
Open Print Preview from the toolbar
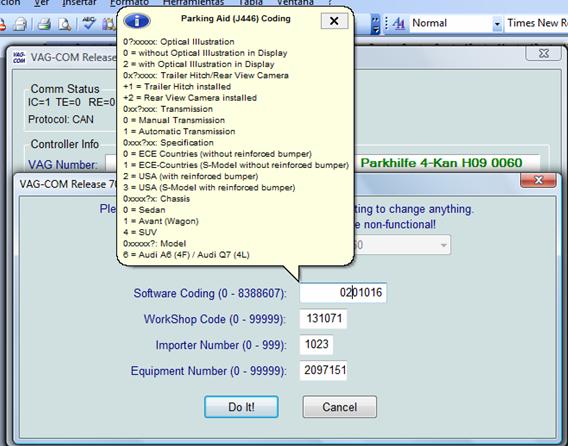click(65, 24)
